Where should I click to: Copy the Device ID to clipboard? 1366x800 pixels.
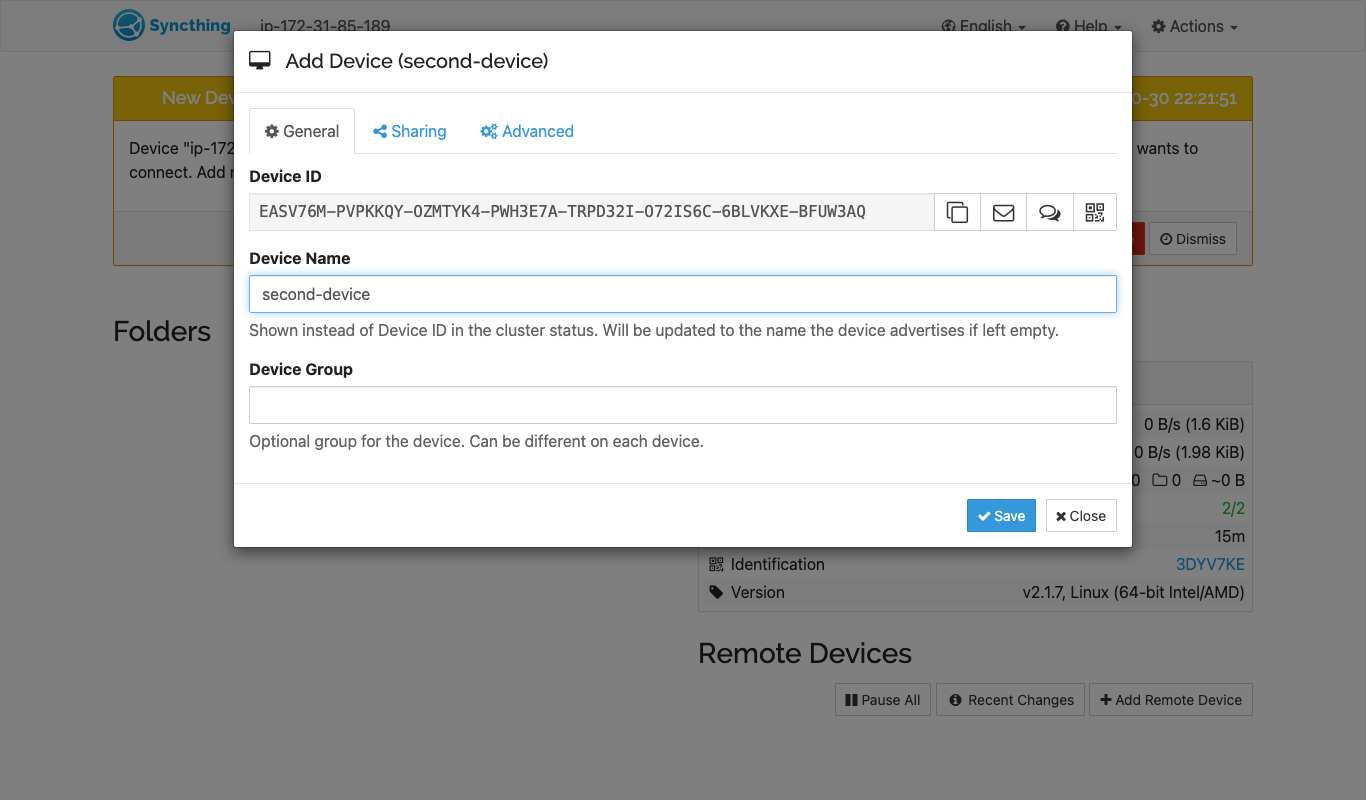[957, 212]
